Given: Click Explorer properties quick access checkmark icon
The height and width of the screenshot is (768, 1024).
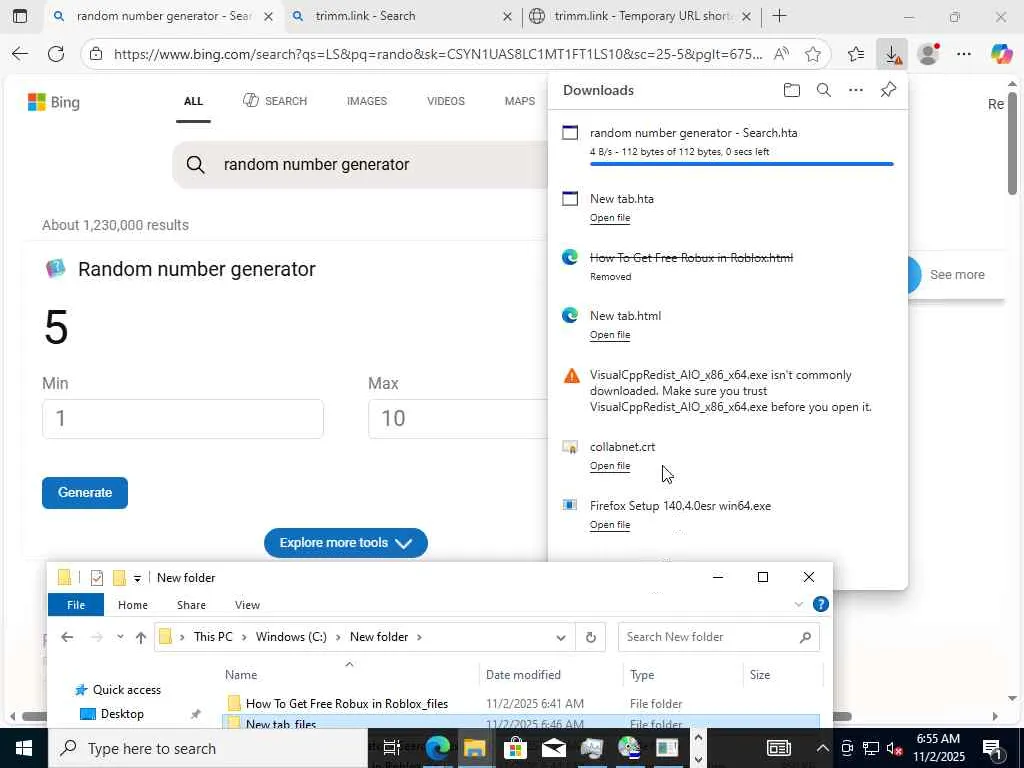Looking at the screenshot, I should pos(97,578).
